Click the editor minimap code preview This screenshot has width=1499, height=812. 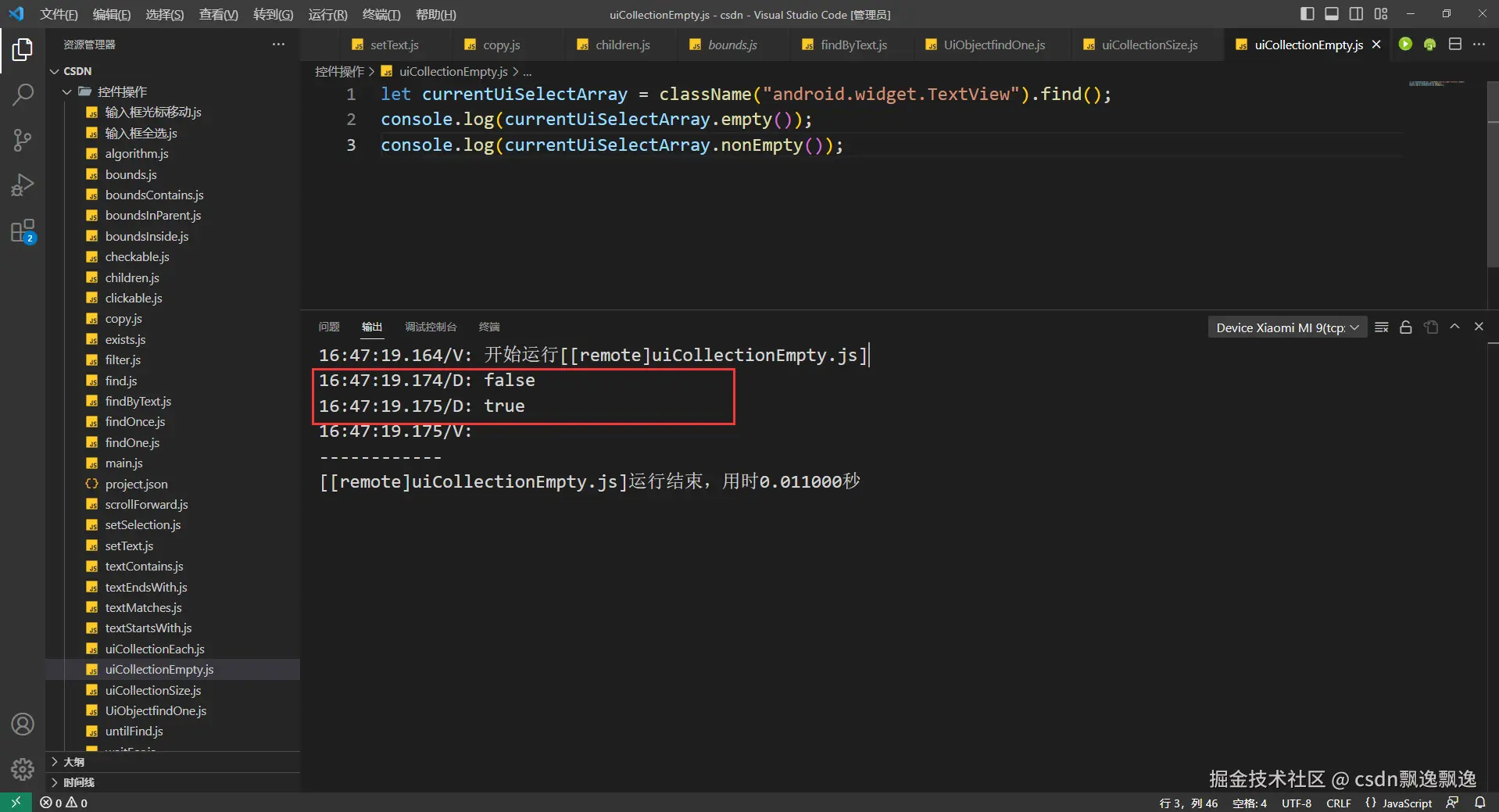(1436, 83)
